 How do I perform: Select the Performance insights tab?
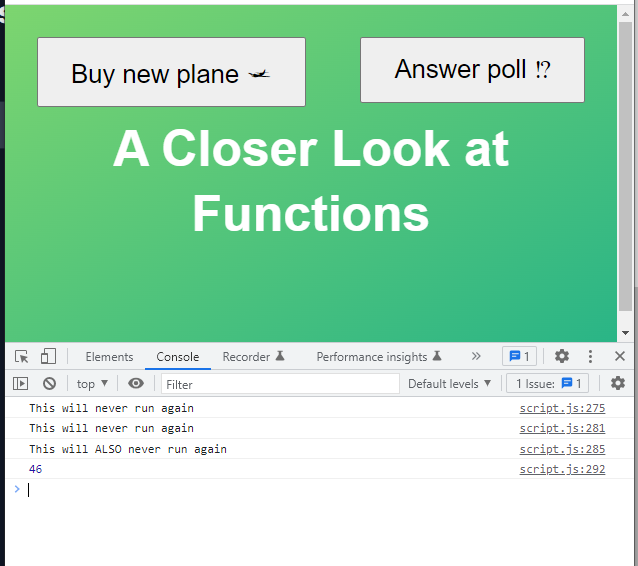378,357
